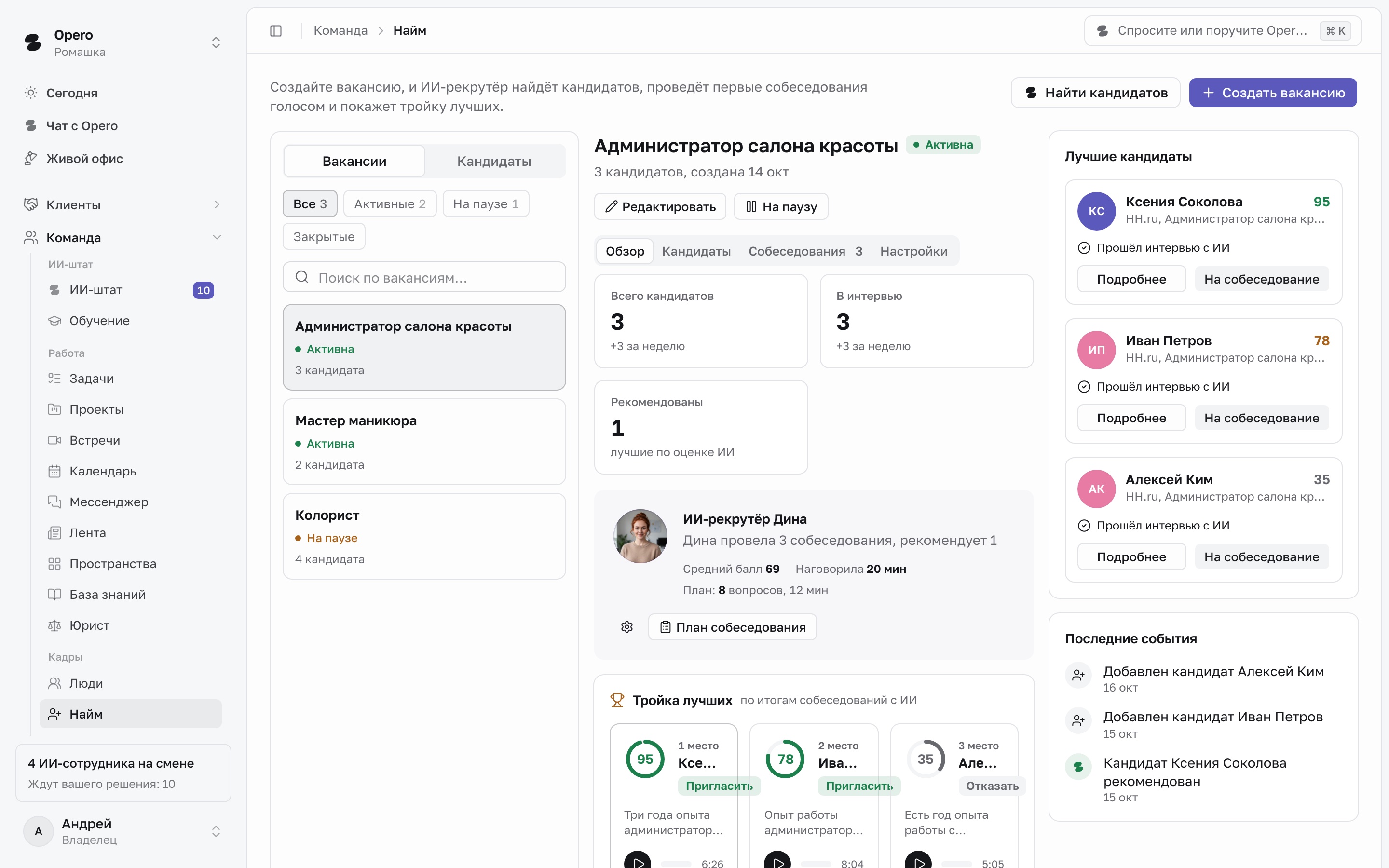Click Найти кандидатов button
This screenshot has width=1389, height=868.
pos(1095,93)
